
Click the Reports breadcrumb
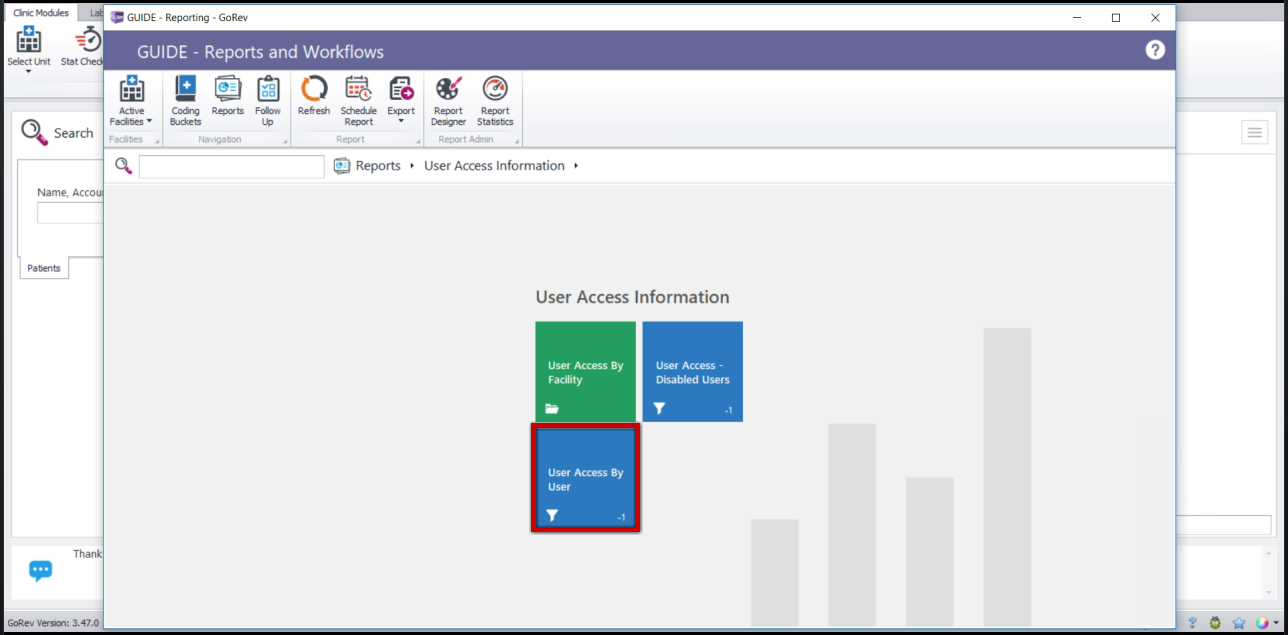tap(378, 166)
